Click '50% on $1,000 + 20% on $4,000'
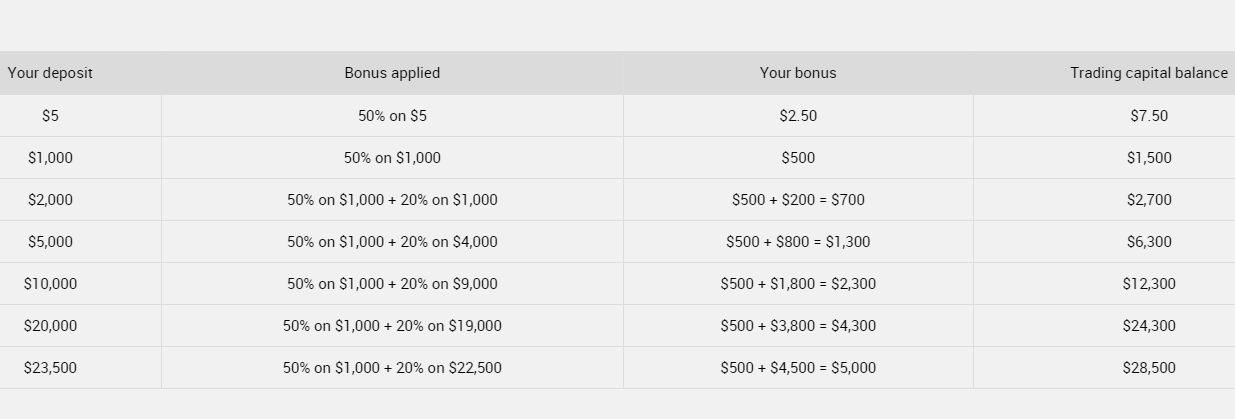The width and height of the screenshot is (1235, 419). (x=392, y=242)
